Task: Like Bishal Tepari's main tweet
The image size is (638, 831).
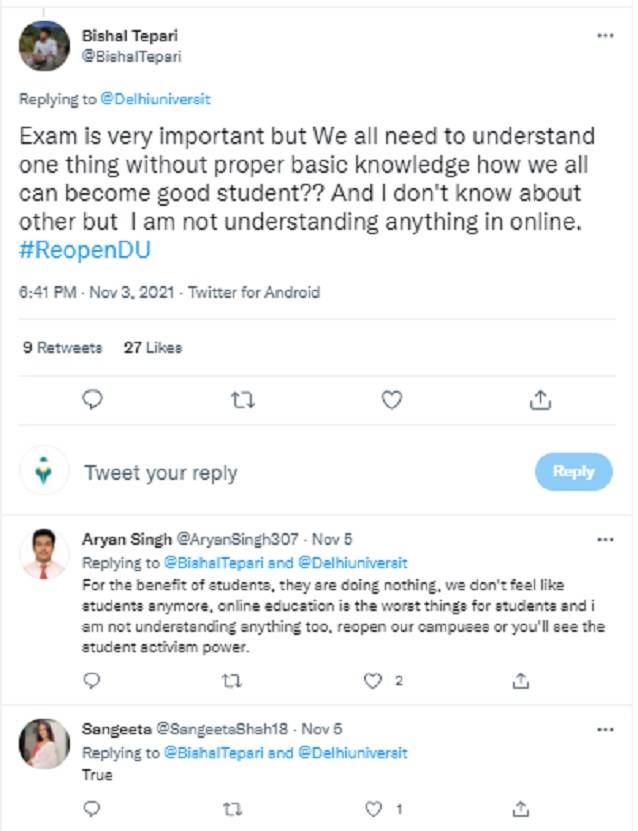Action: (x=392, y=400)
